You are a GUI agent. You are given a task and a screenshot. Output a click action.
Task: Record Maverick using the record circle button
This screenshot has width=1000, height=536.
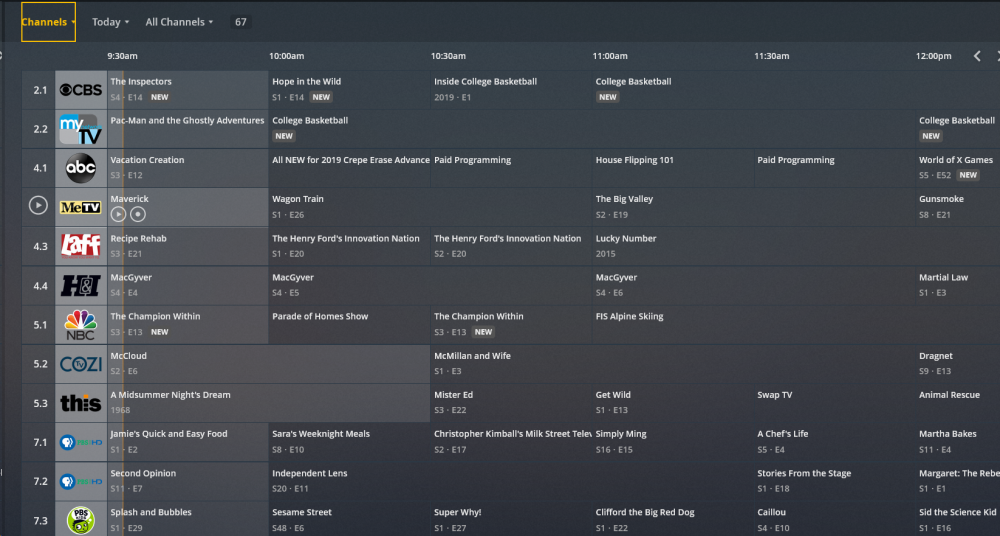tap(138, 214)
